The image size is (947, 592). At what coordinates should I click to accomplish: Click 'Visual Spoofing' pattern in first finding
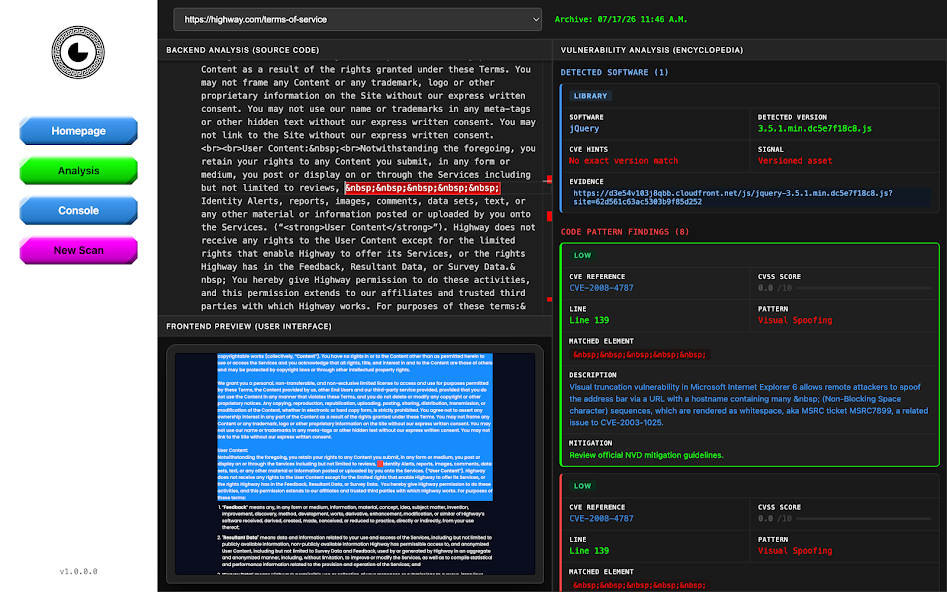coord(795,320)
